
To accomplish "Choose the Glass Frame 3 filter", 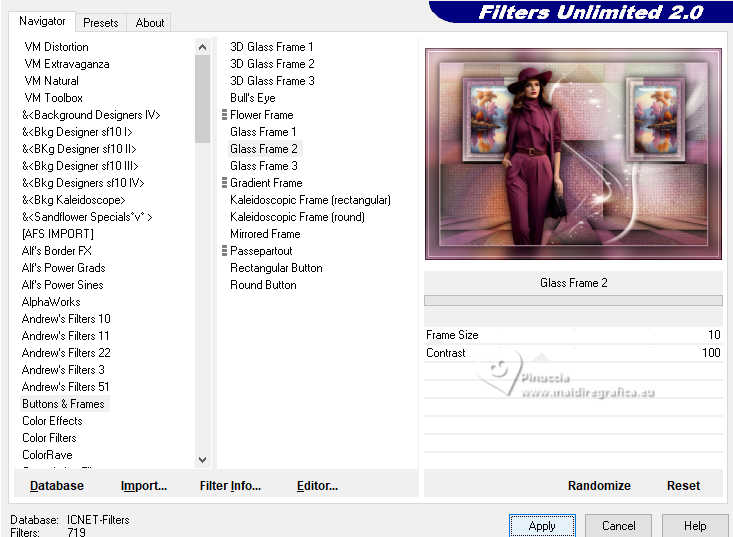I will pos(264,166).
